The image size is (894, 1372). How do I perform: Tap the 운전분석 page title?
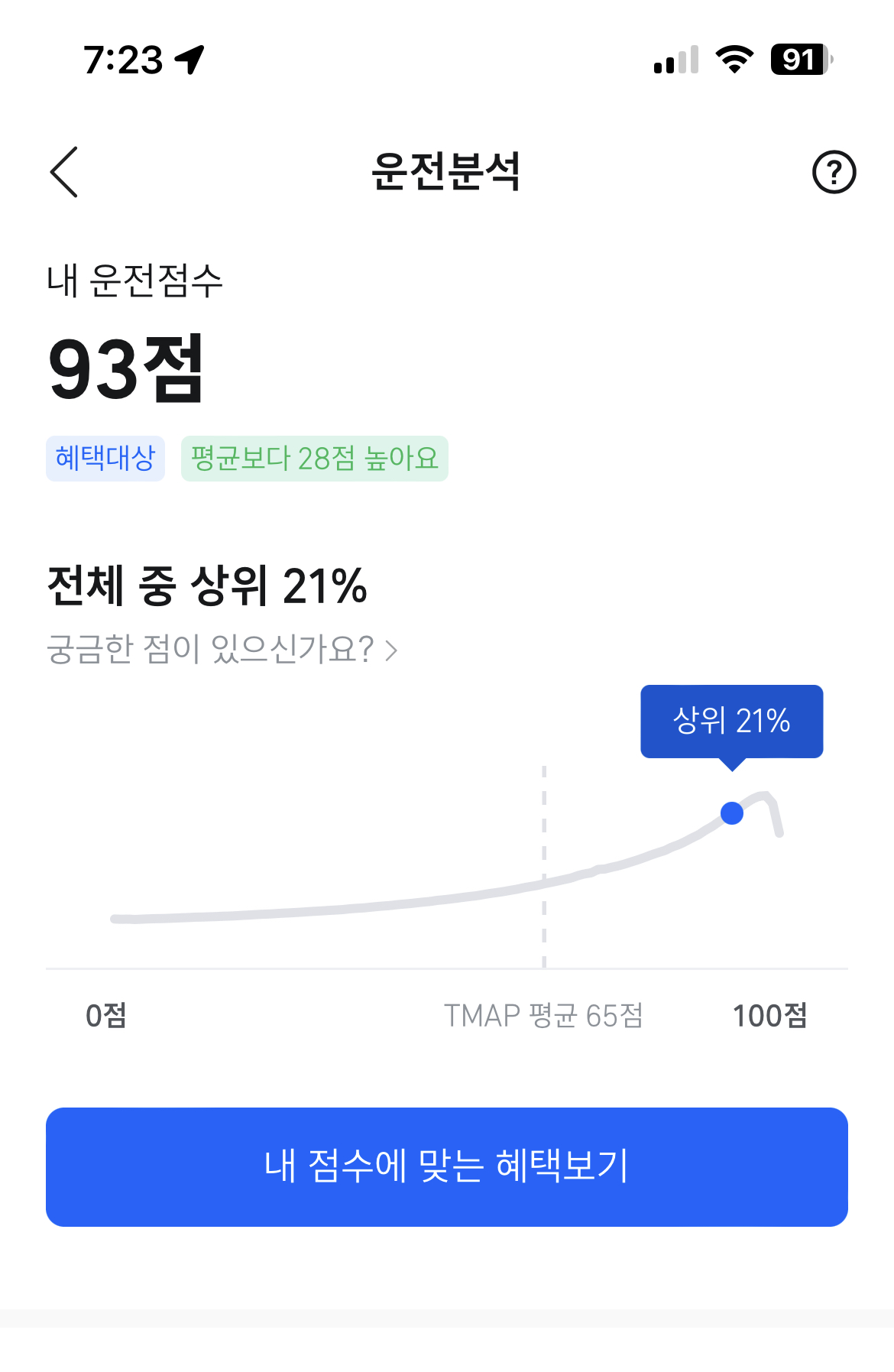point(446,171)
